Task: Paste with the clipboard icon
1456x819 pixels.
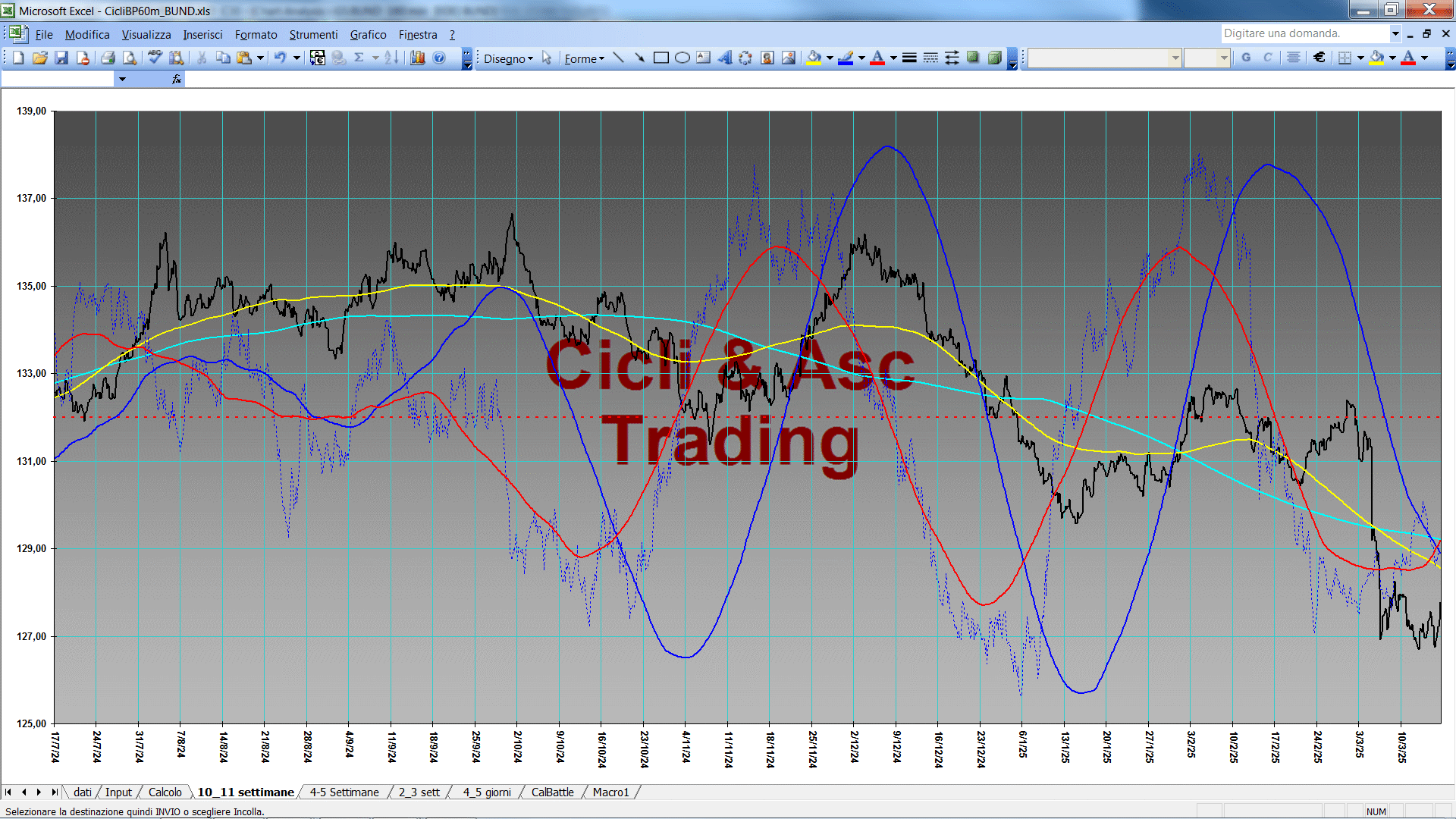Action: pyautogui.click(x=244, y=58)
